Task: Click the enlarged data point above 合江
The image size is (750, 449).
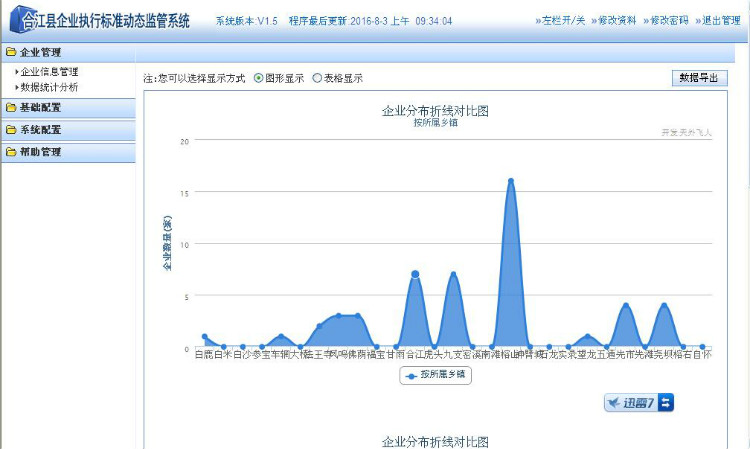Action: point(415,274)
